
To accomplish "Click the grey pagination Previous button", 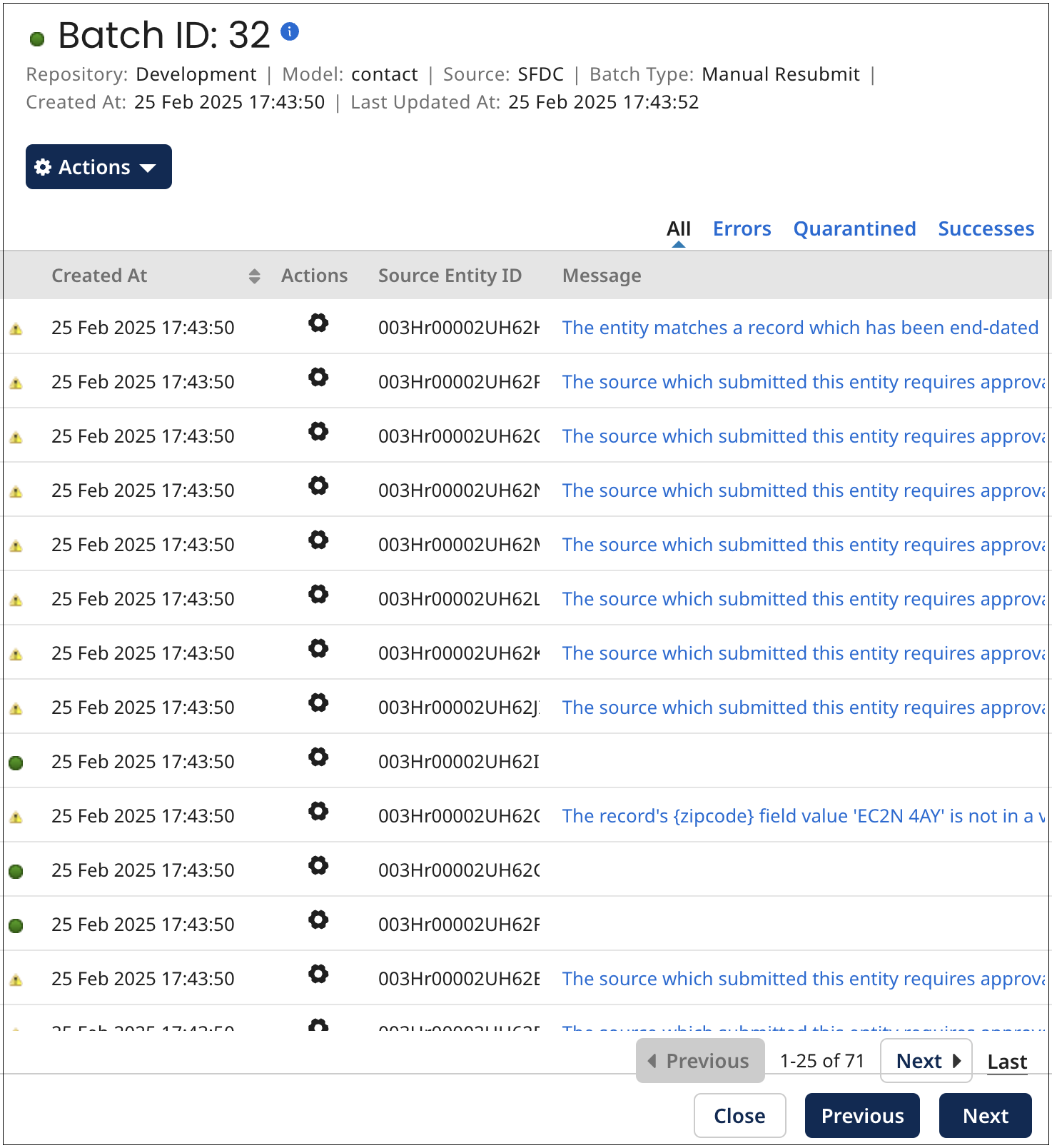I will click(x=700, y=1061).
